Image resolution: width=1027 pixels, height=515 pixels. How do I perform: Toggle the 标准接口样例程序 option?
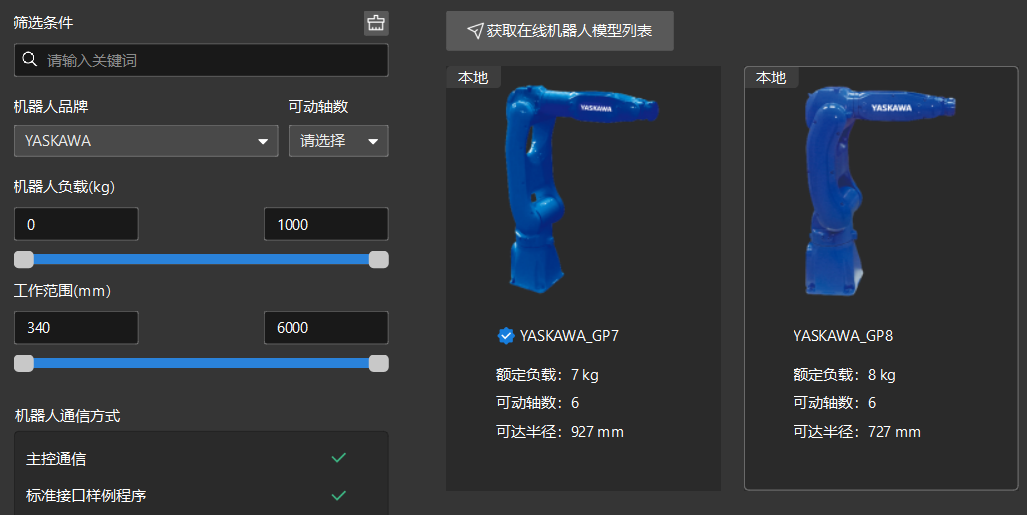pyautogui.click(x=201, y=495)
